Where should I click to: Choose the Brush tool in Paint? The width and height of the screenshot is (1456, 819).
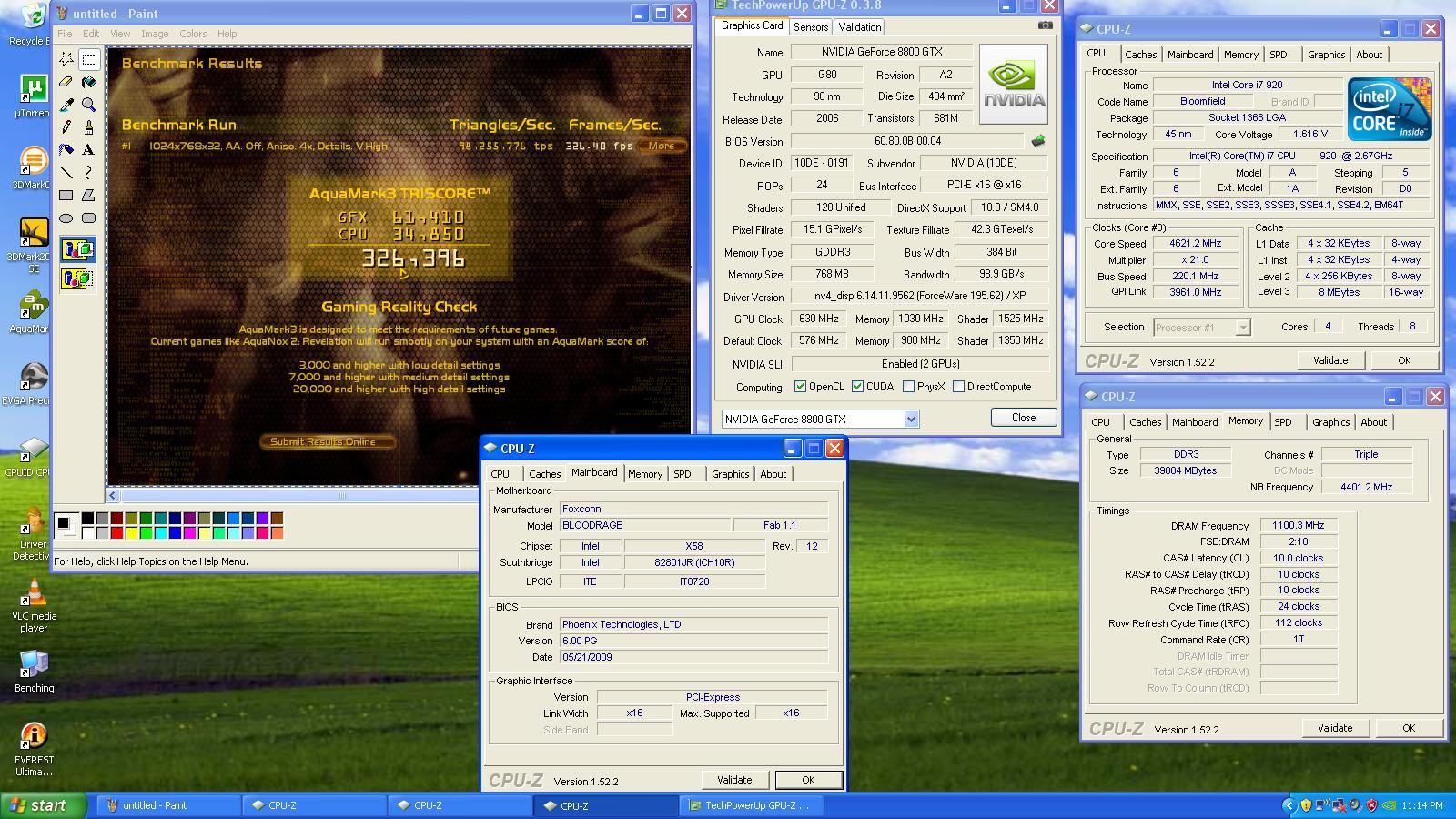pos(89,127)
